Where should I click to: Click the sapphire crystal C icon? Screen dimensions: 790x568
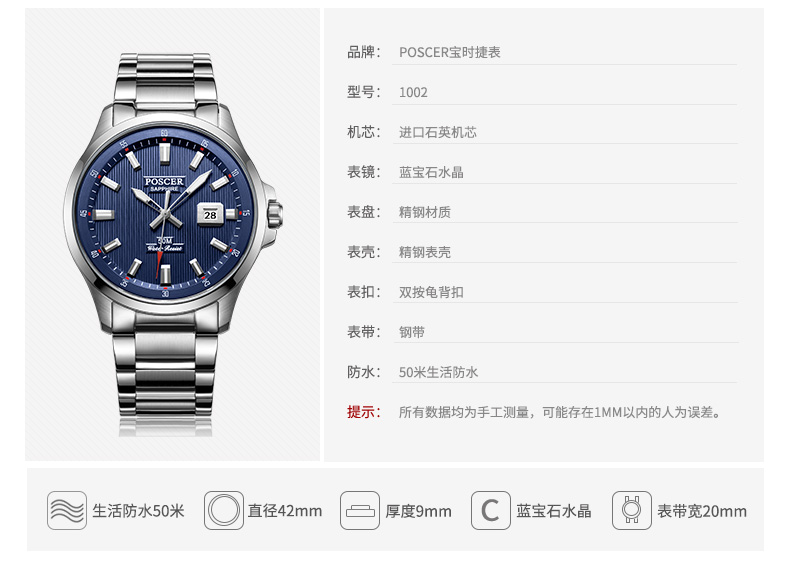tap(491, 511)
